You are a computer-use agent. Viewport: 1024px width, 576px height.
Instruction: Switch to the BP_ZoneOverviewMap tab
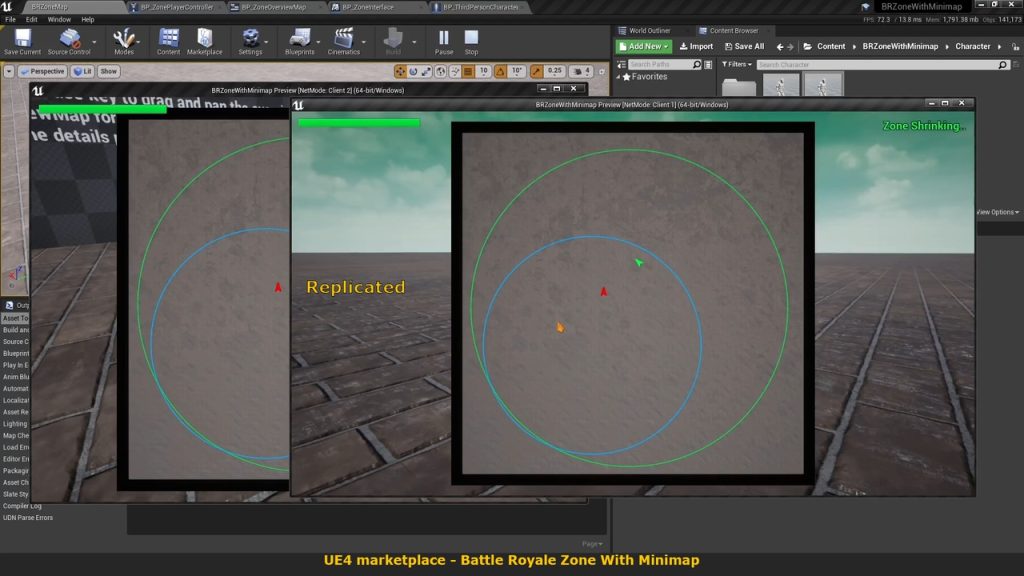coord(272,7)
